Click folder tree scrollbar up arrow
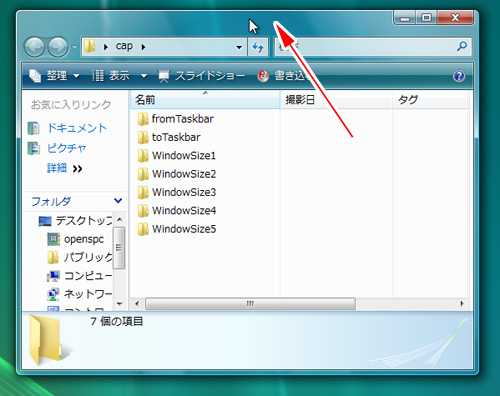 coord(119,220)
